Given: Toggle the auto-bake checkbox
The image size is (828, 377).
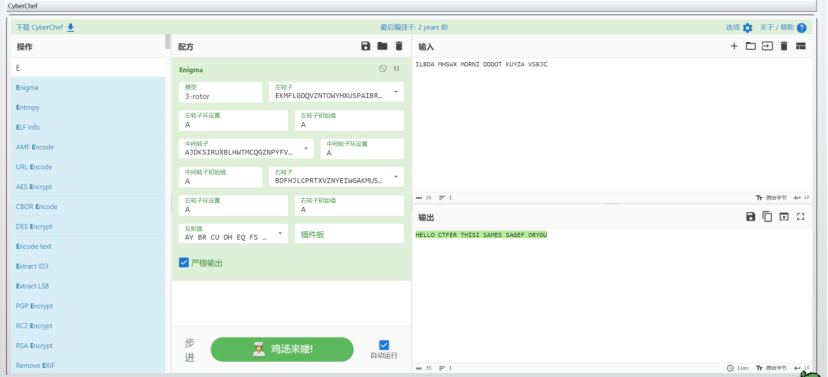Looking at the screenshot, I should click(x=384, y=345).
